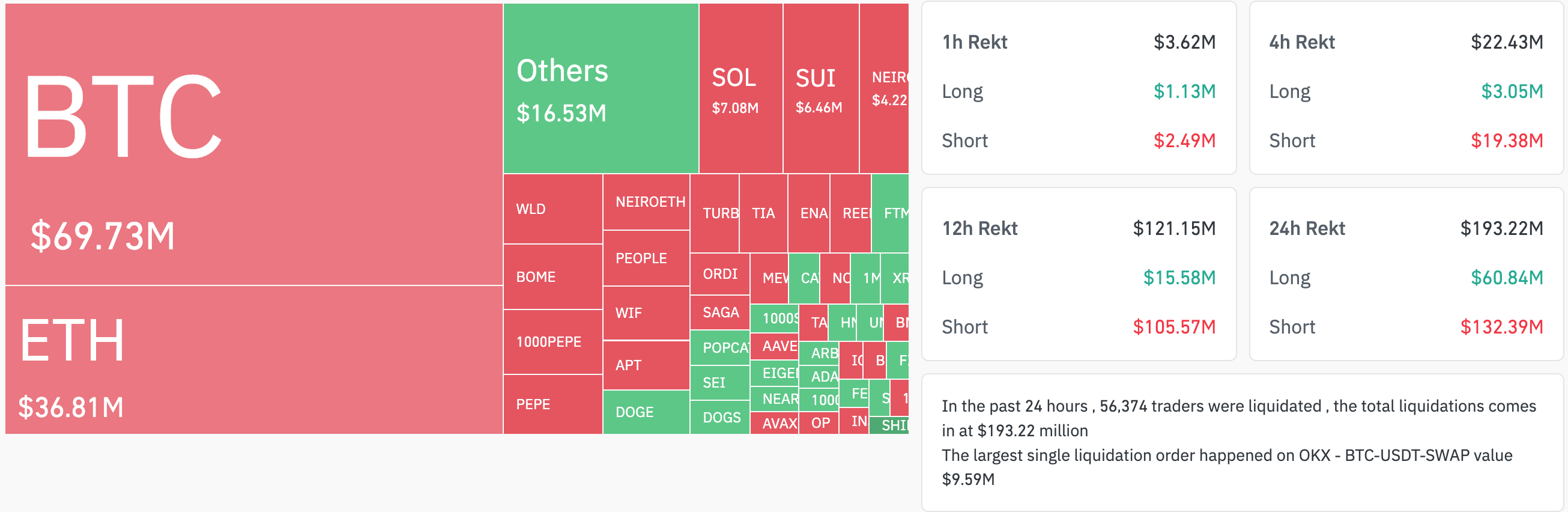Click the 24h Rekt heading

(1307, 228)
